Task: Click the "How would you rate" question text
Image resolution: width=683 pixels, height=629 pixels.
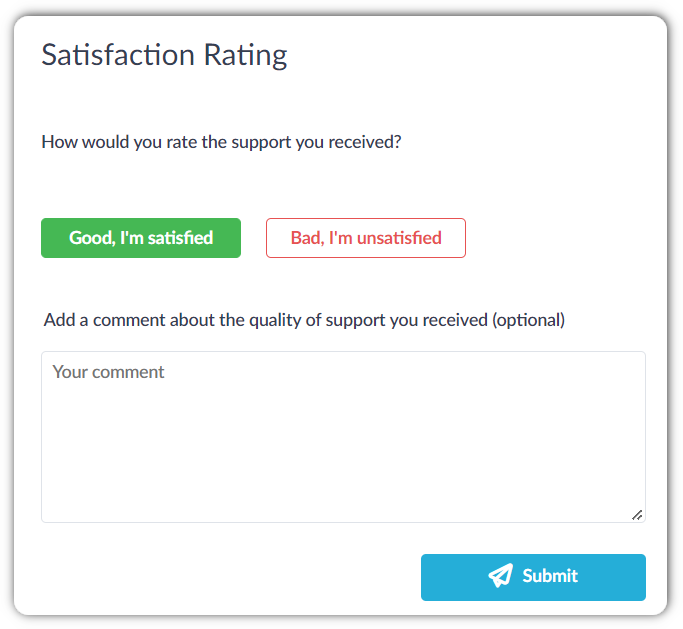Action: point(221,142)
